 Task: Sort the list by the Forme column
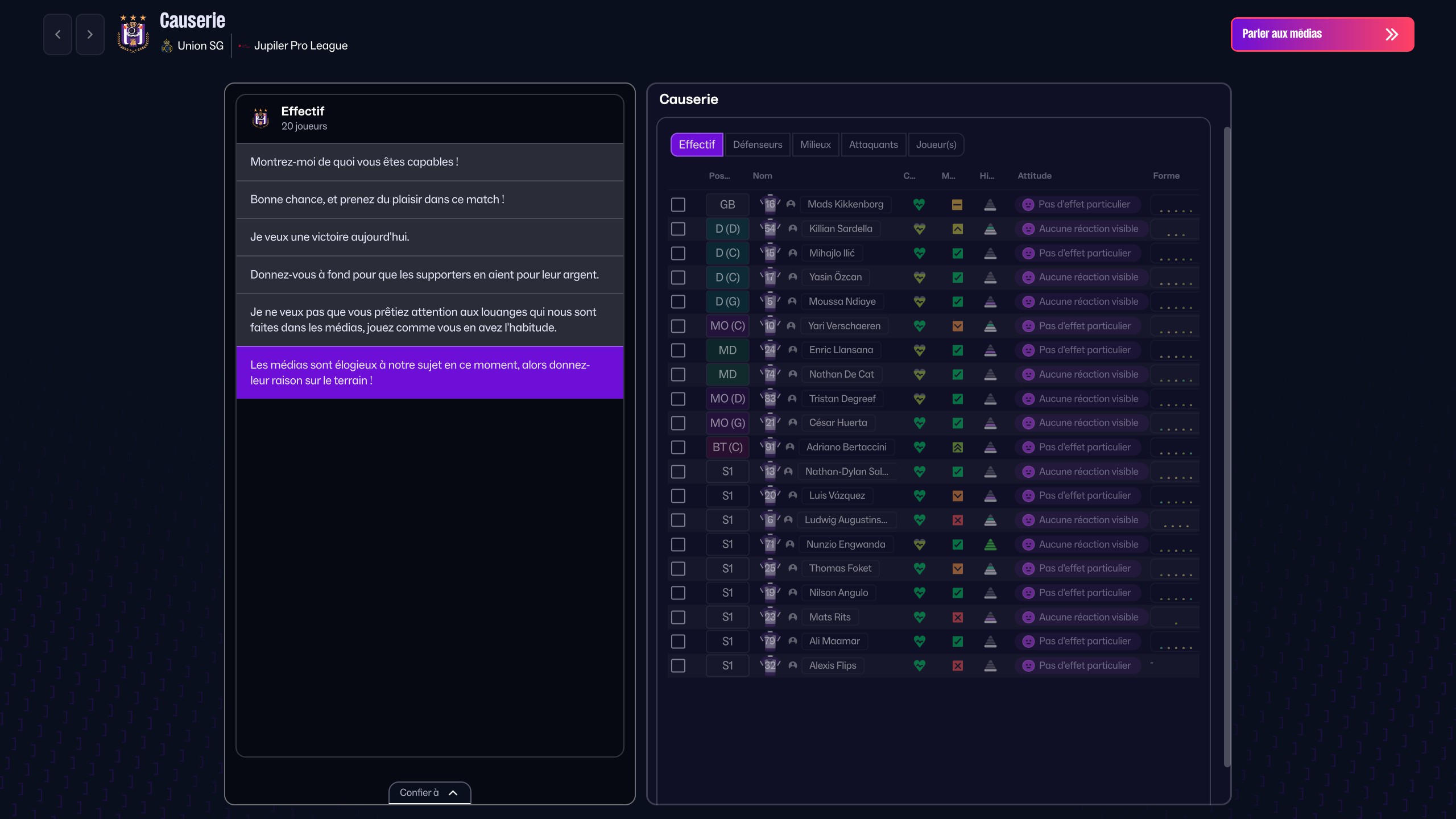(1166, 176)
